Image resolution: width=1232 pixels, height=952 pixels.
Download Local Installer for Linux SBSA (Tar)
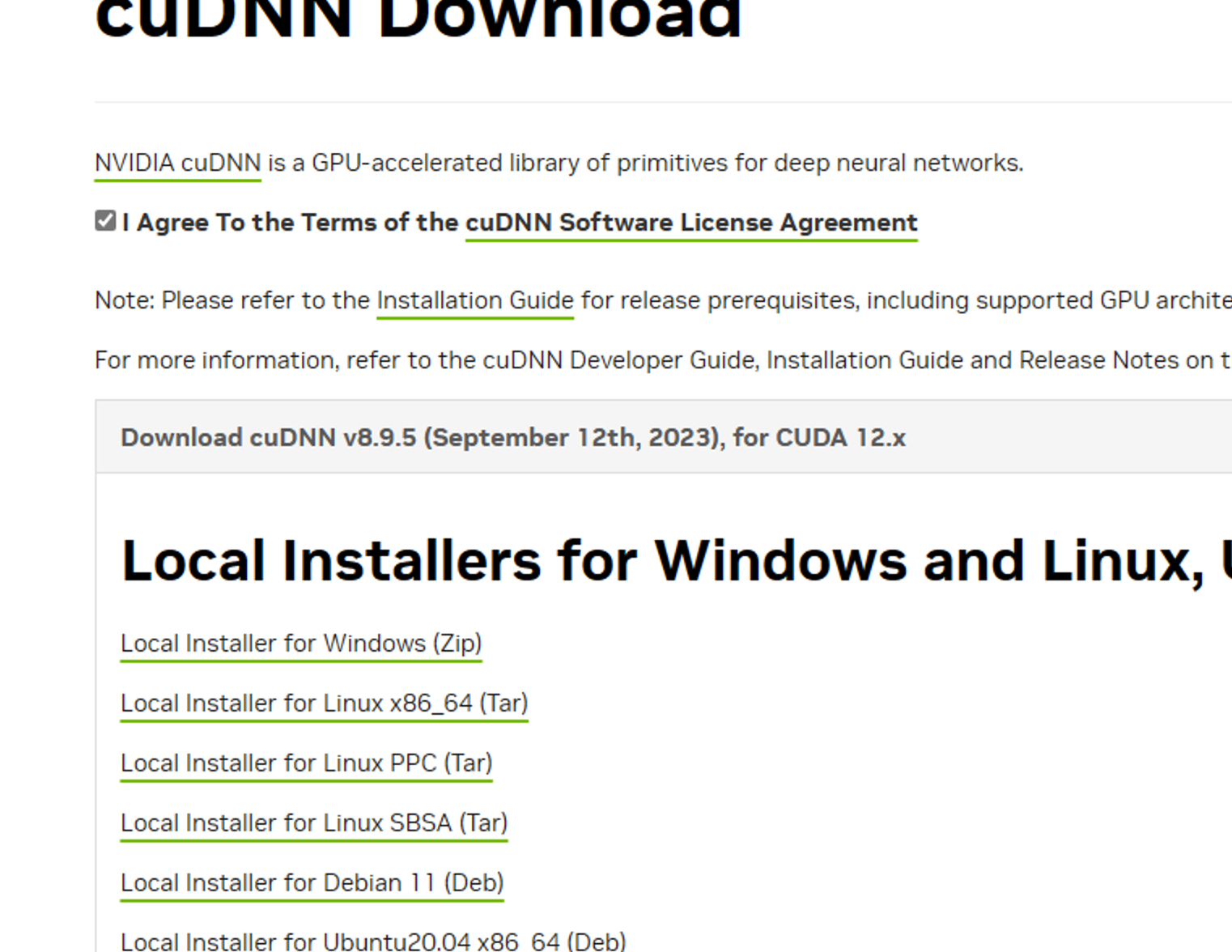point(314,823)
